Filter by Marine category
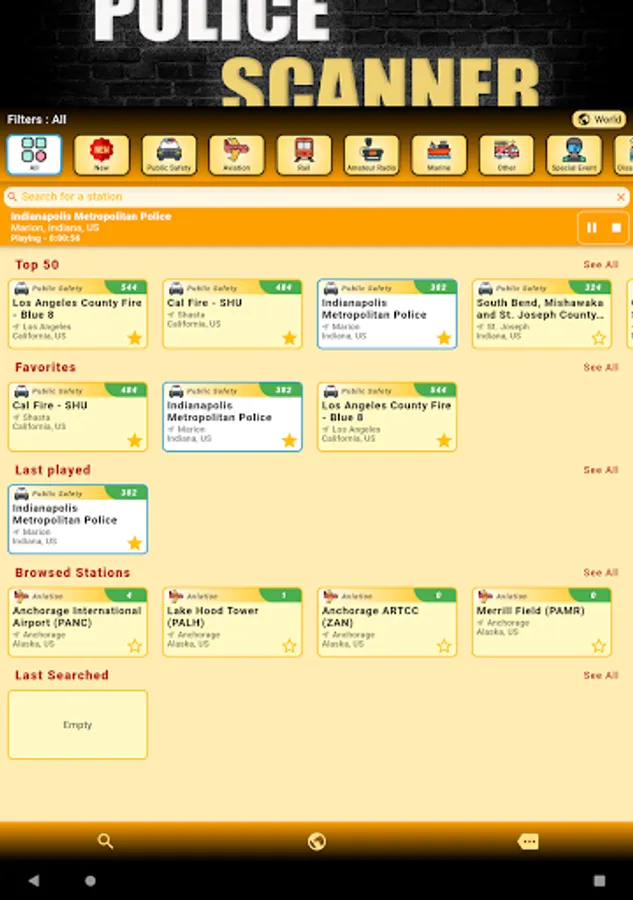This screenshot has width=633, height=900. 439,154
